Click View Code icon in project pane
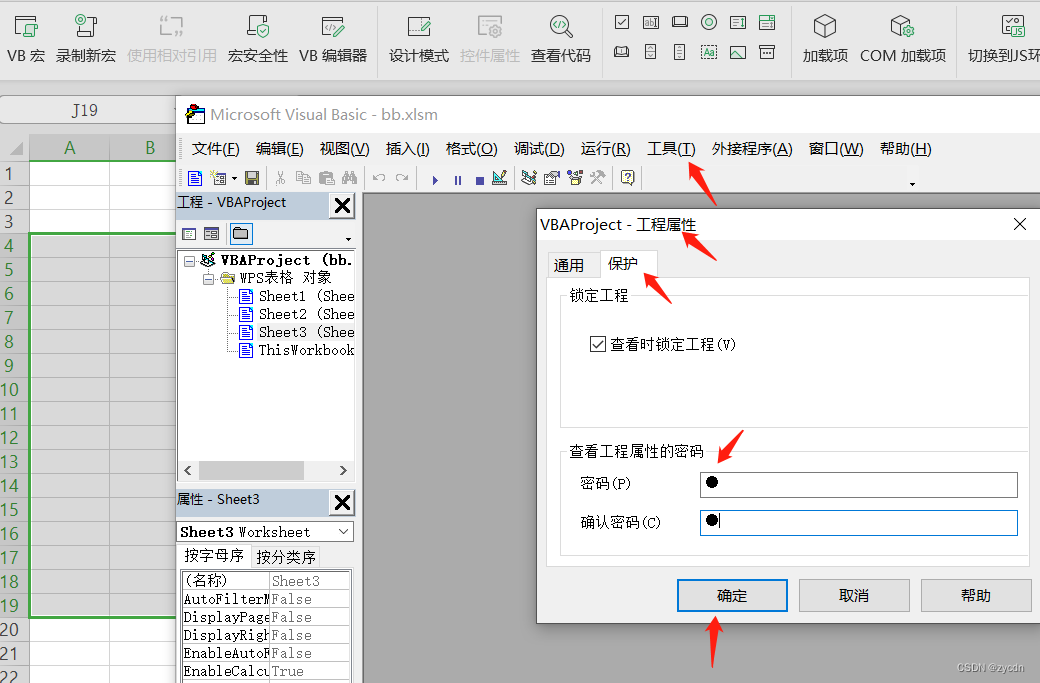The width and height of the screenshot is (1040, 683). coord(189,234)
